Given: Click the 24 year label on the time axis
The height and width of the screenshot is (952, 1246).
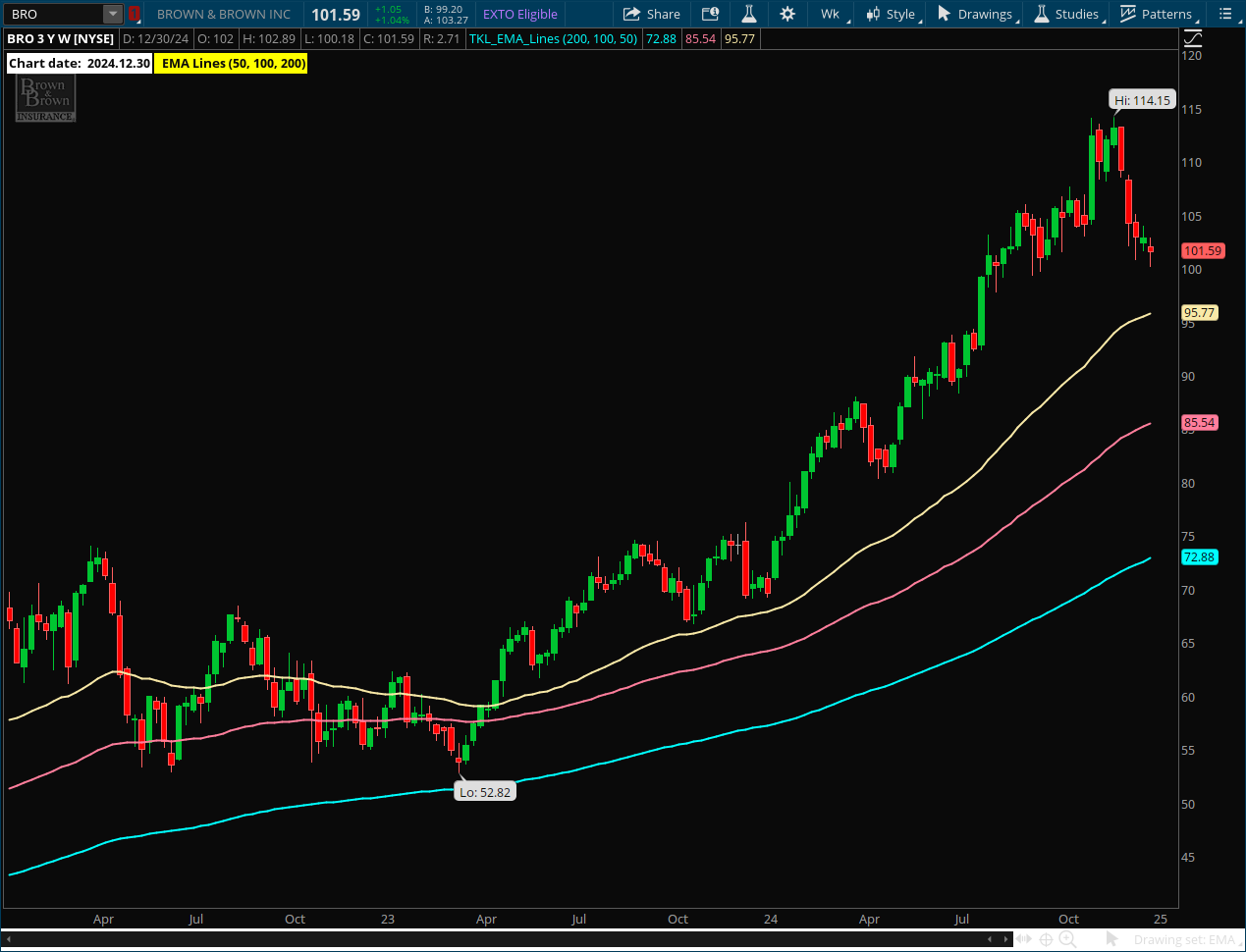Looking at the screenshot, I should (x=771, y=920).
